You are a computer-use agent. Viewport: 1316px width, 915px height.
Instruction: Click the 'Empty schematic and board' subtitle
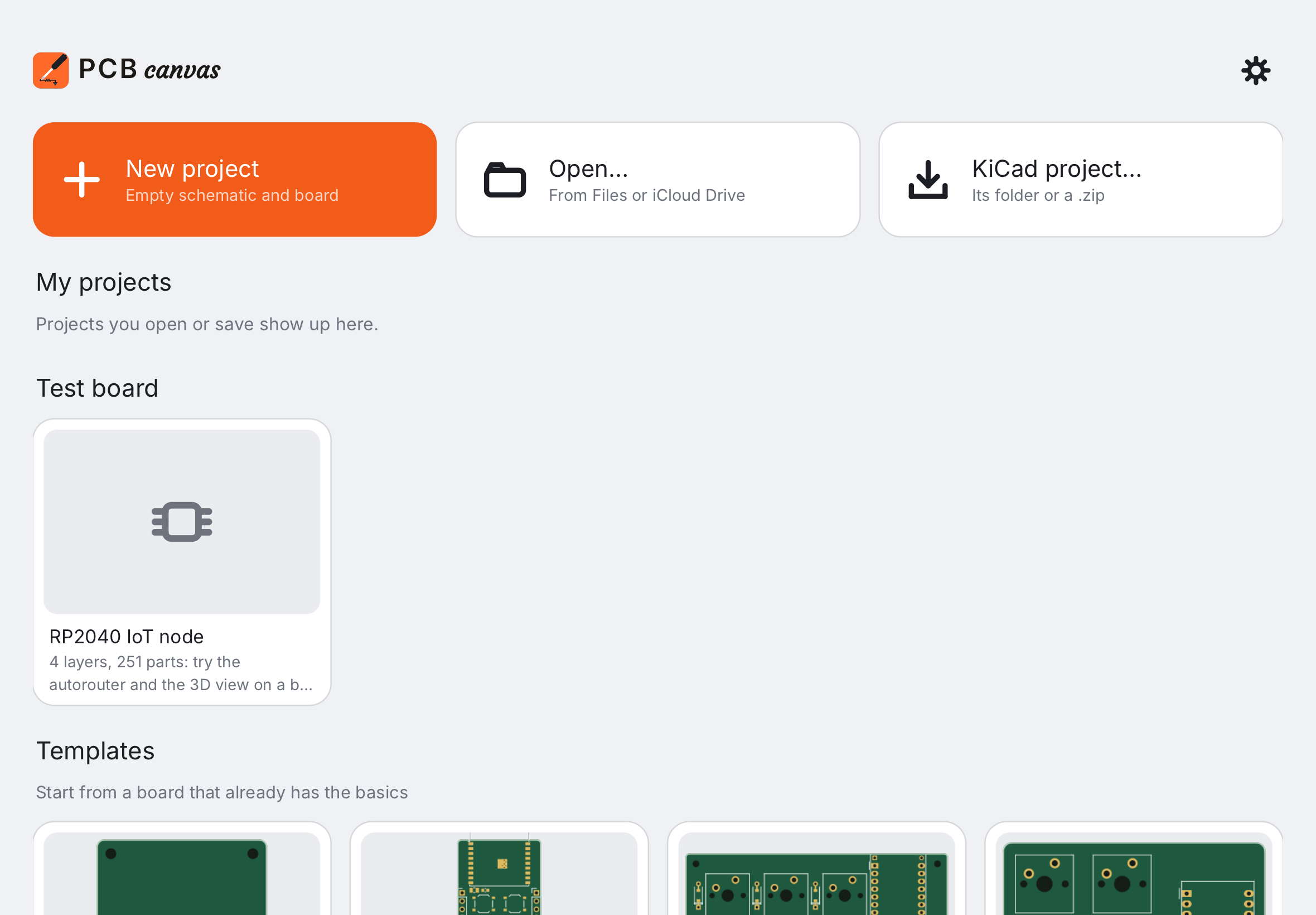click(232, 195)
